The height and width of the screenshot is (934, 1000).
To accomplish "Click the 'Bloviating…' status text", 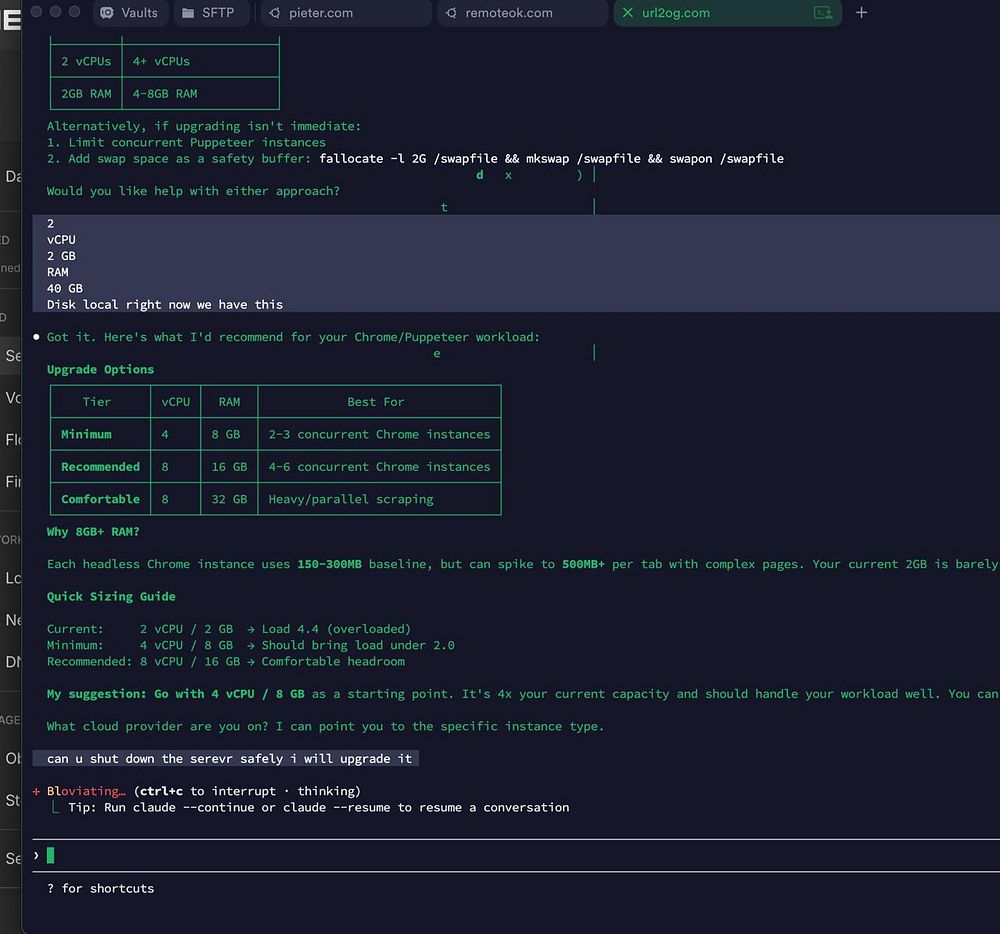I will 86,791.
